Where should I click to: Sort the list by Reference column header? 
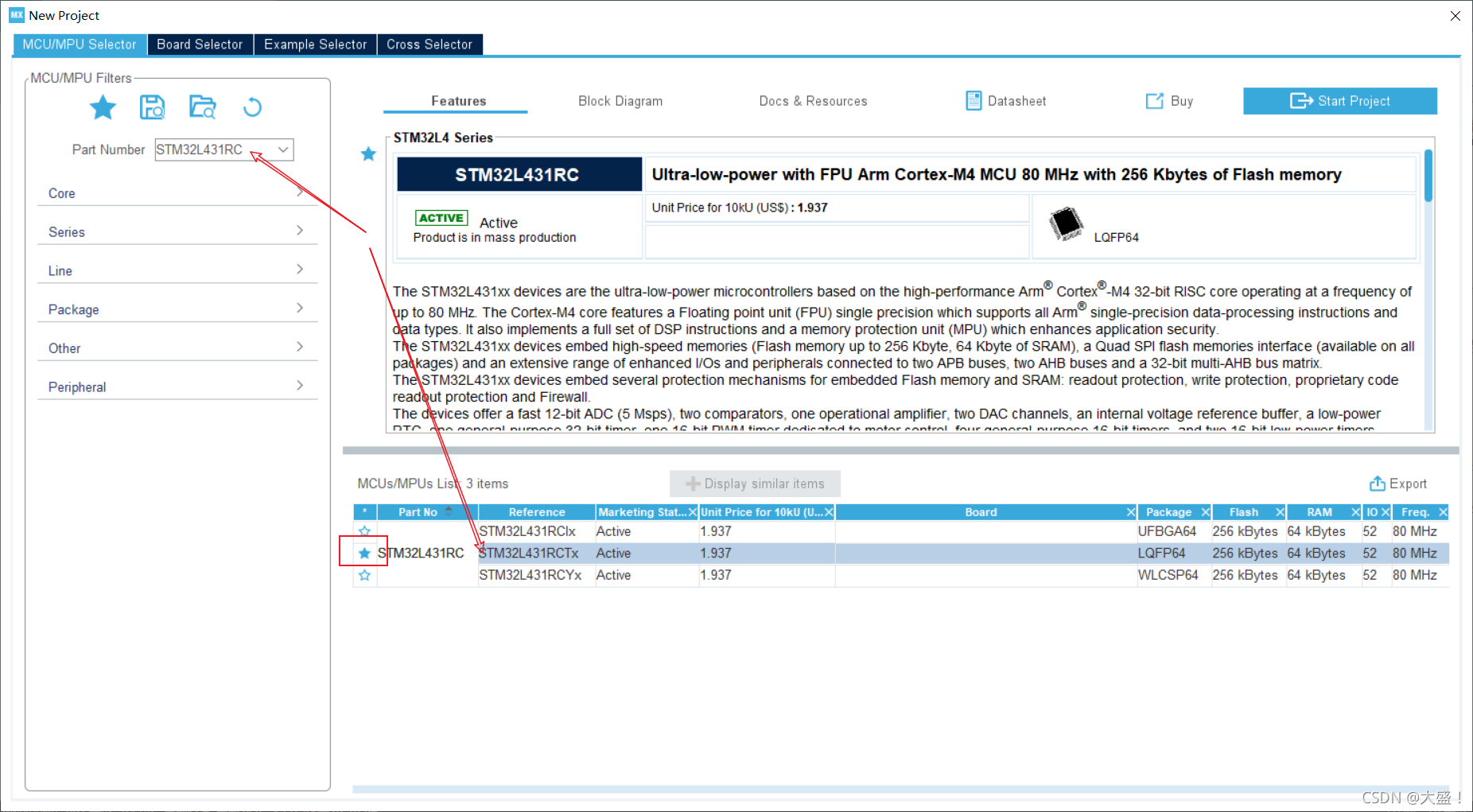[x=537, y=512]
